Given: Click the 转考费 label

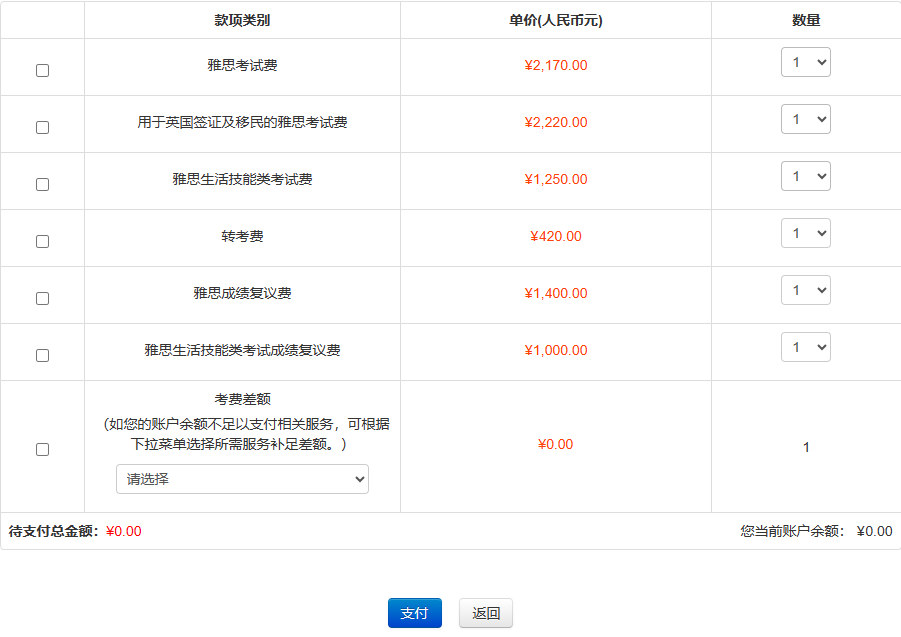Looking at the screenshot, I should click(x=242, y=236).
